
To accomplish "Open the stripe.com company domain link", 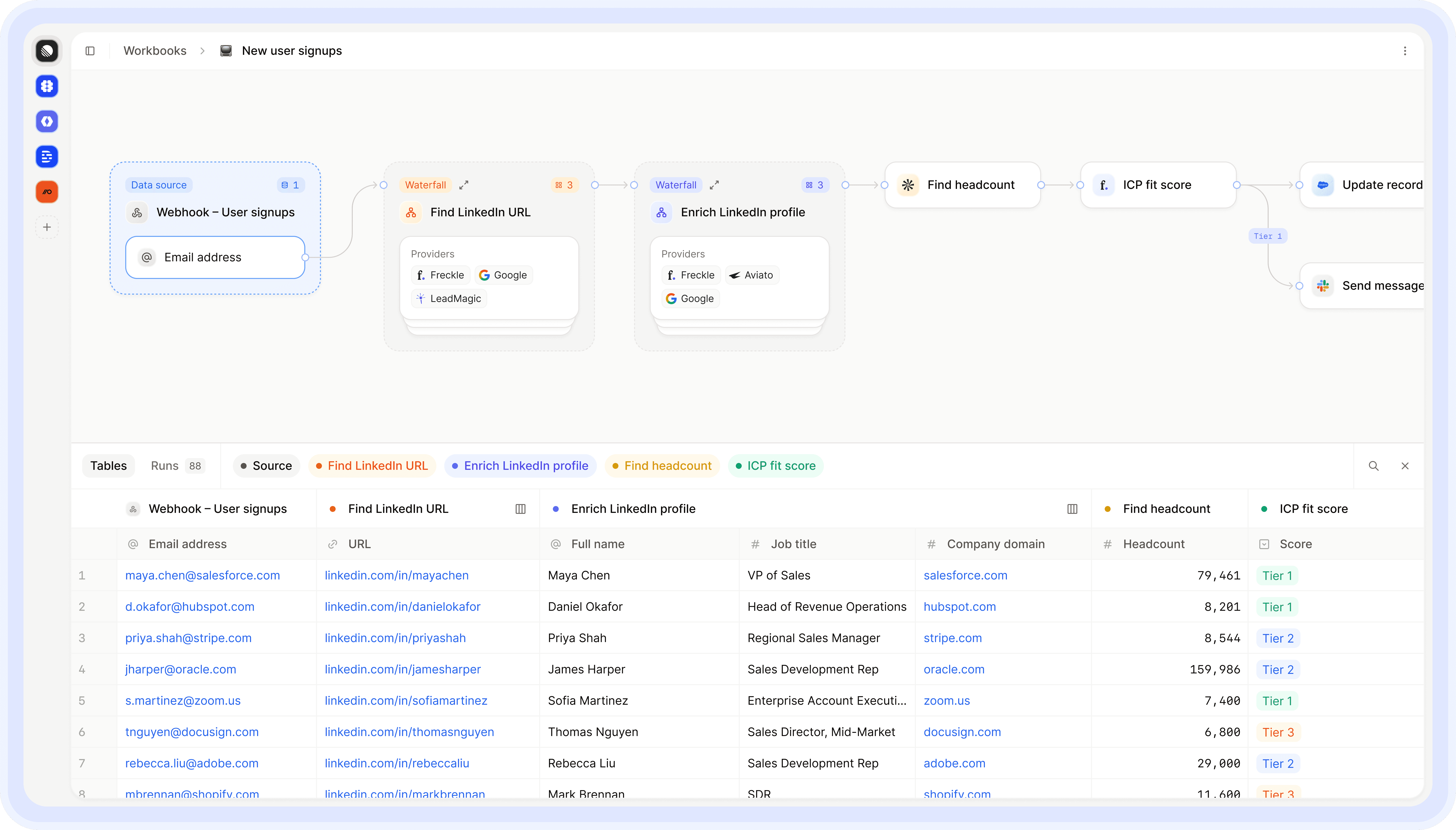I will coord(953,638).
